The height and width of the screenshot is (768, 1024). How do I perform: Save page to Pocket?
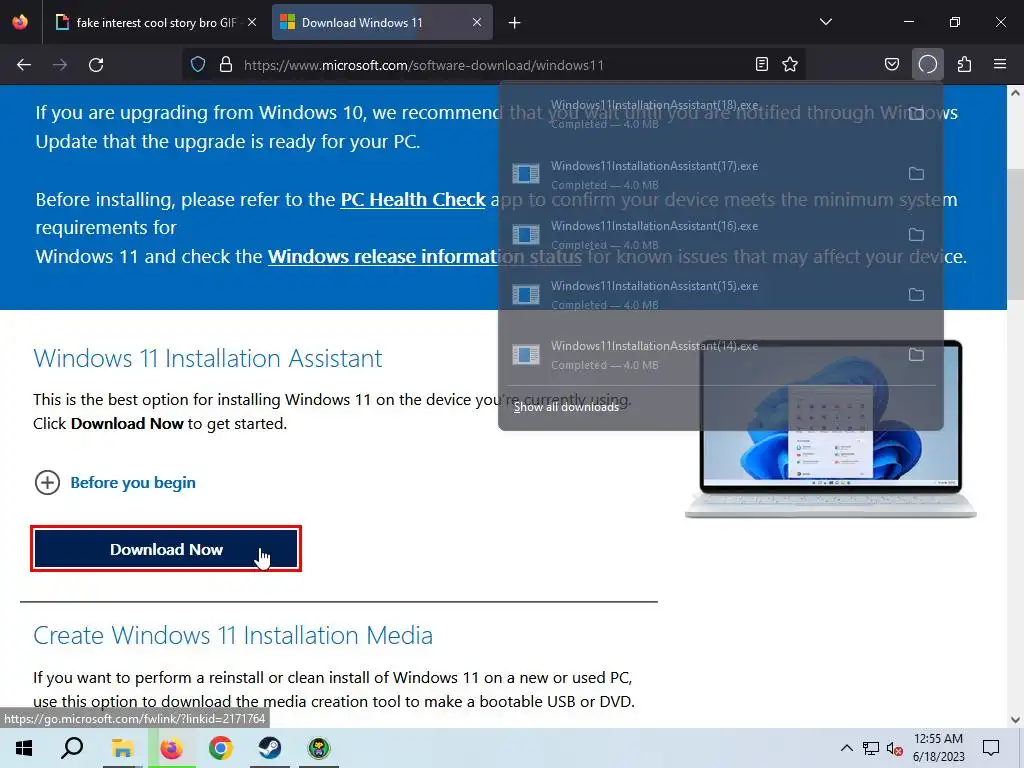(x=892, y=64)
